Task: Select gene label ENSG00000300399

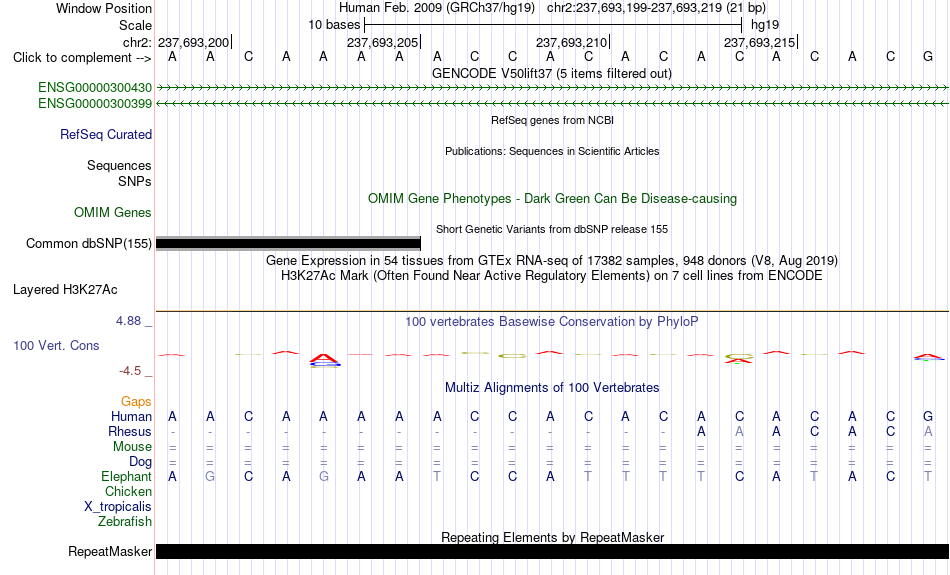Action: [95, 104]
